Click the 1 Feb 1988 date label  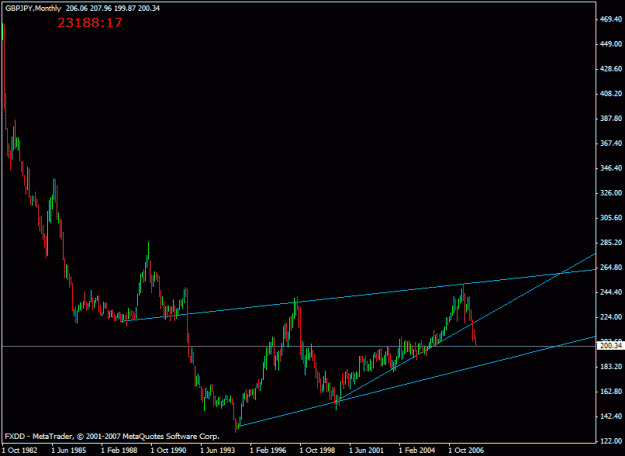pos(118,450)
